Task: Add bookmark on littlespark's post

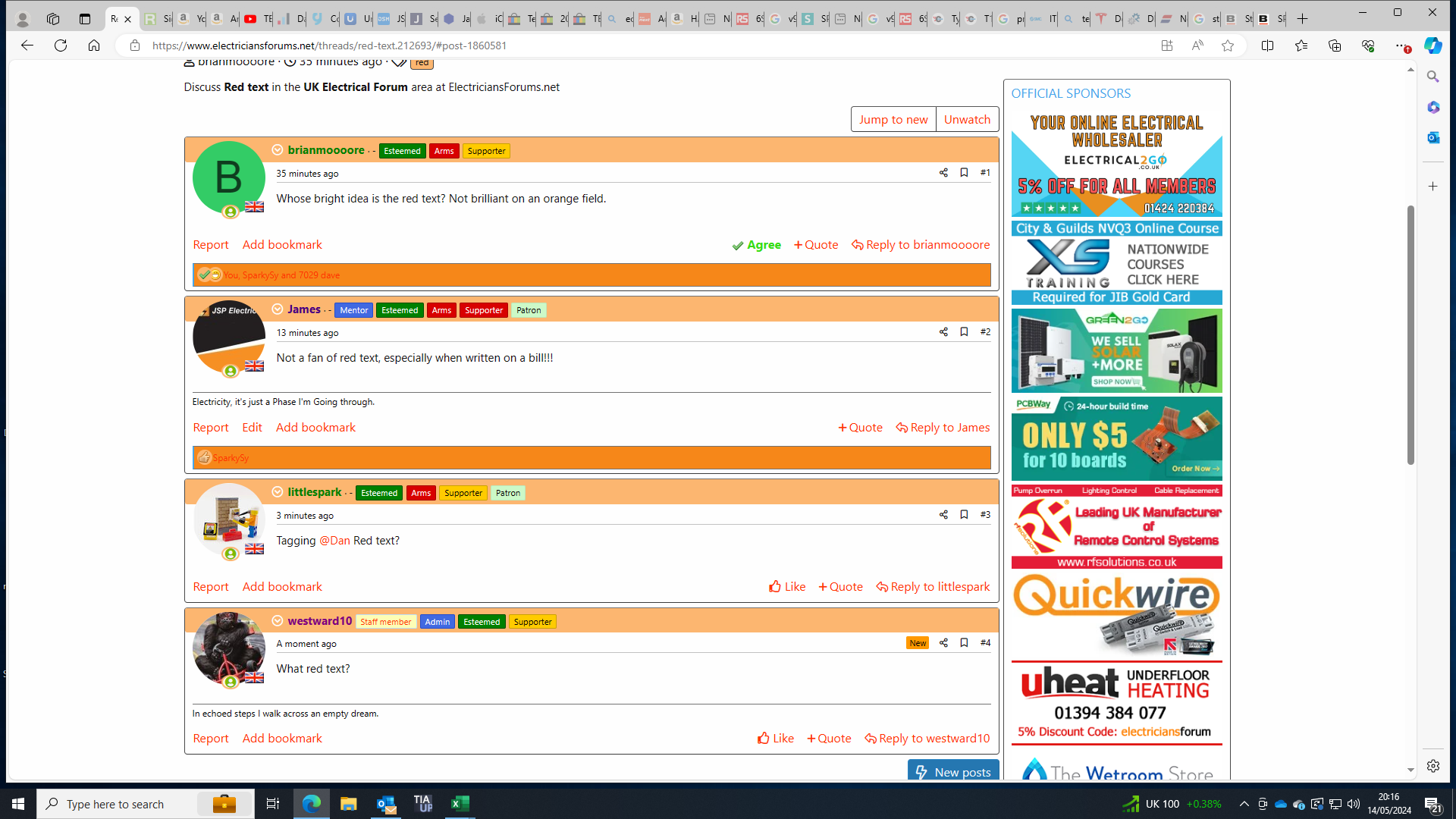Action: 282,587
